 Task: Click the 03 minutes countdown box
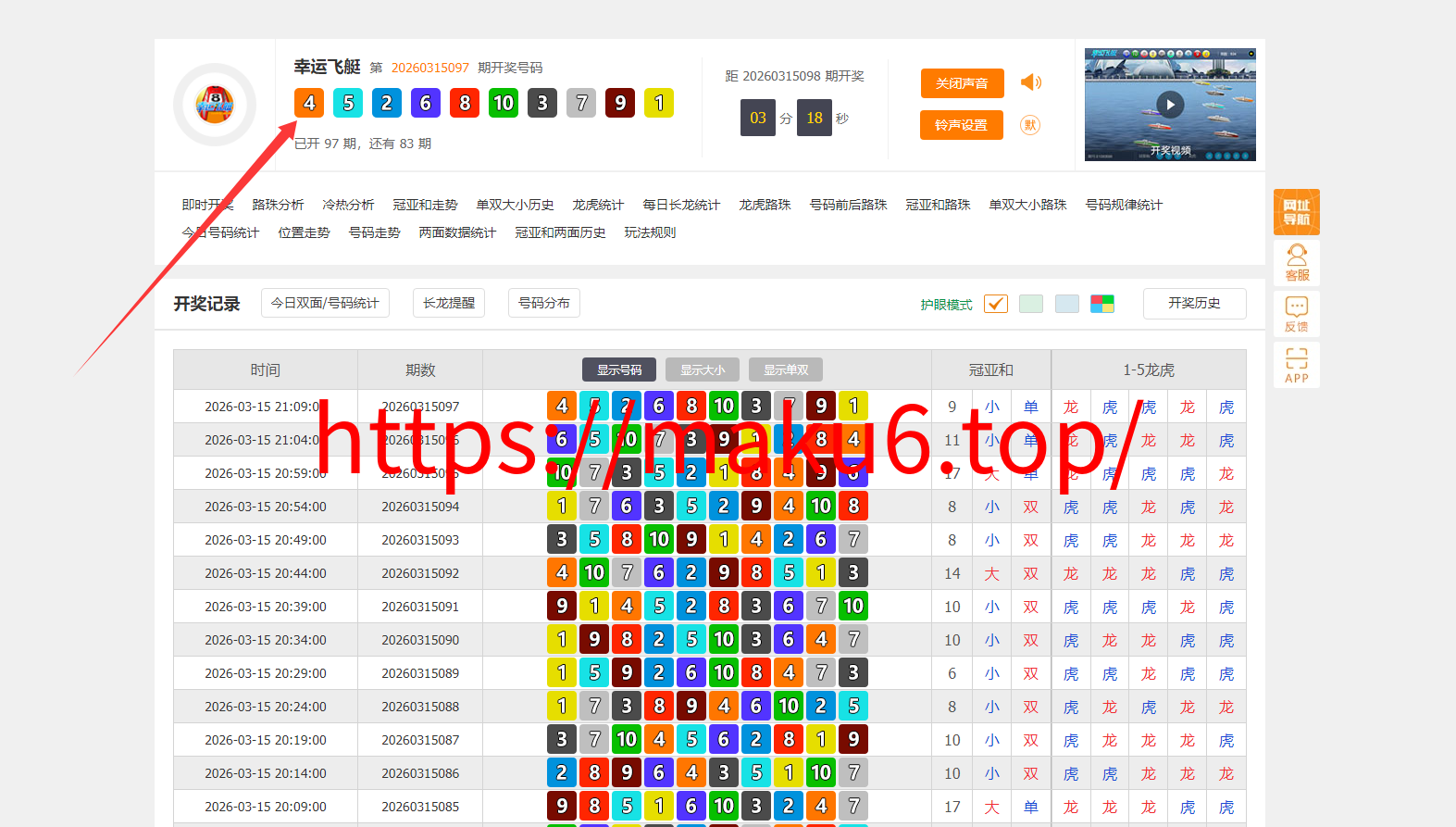(758, 118)
